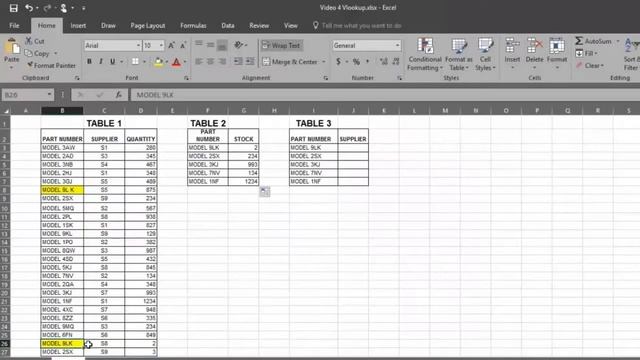
Task: Click the Delete cells icon
Action: (534, 46)
